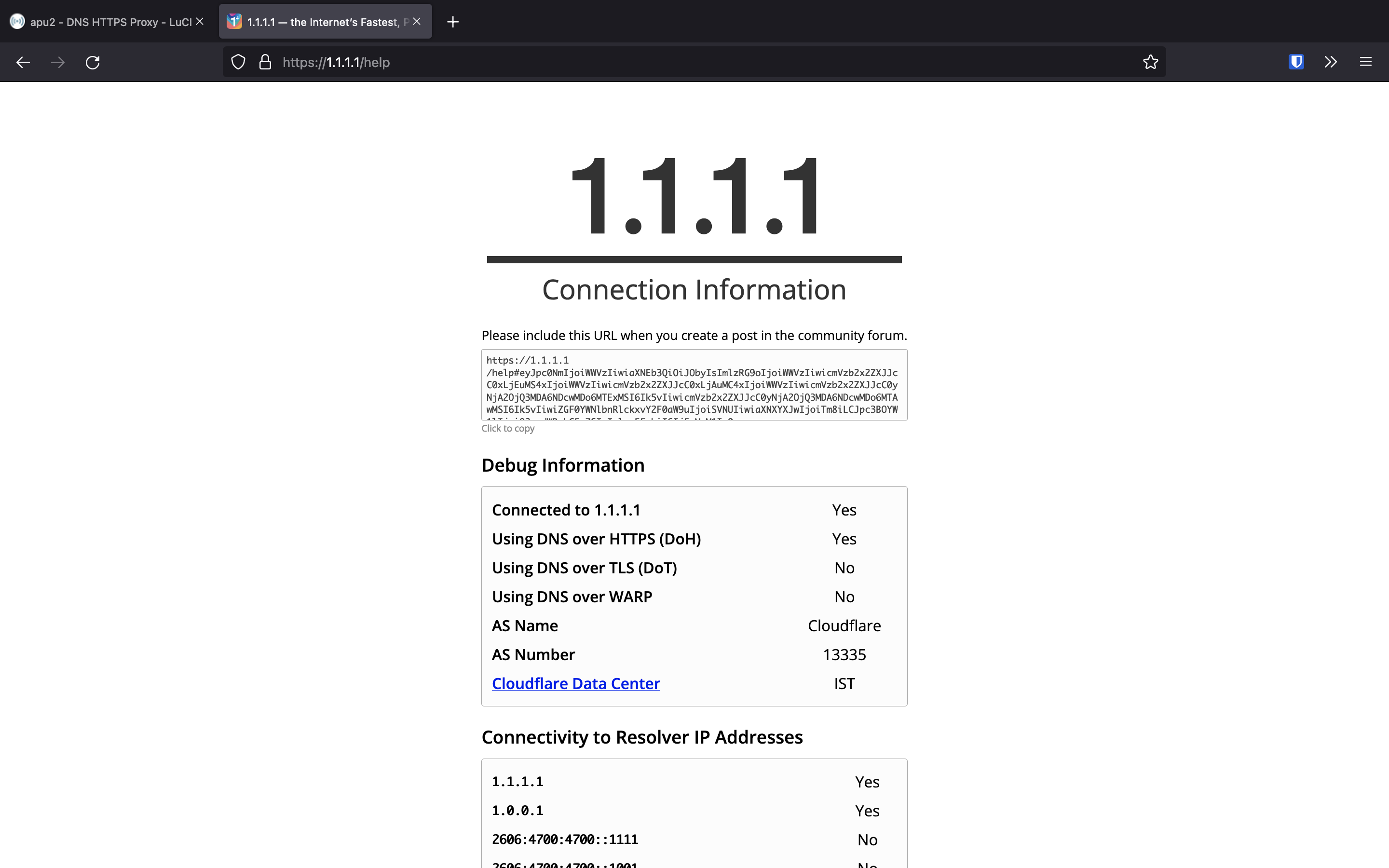Screen dimensions: 1389x868
Task: Click 'Connected to 1.1.1.1' row label
Action: point(566,510)
